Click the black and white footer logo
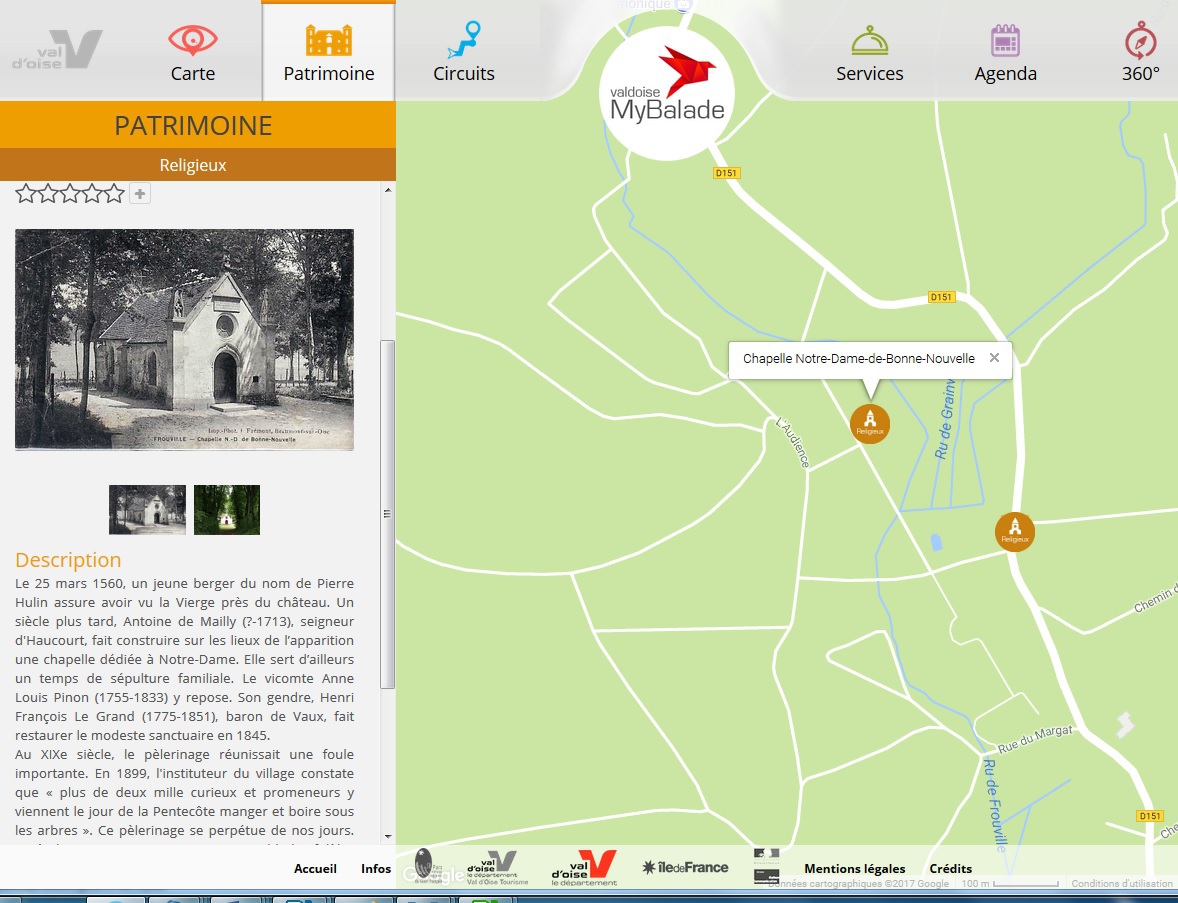 tap(766, 866)
